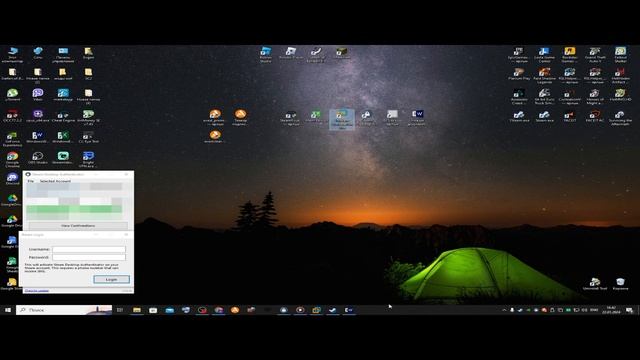640x360 pixels.
Task: Open the Windows Start menu
Action: (8, 310)
